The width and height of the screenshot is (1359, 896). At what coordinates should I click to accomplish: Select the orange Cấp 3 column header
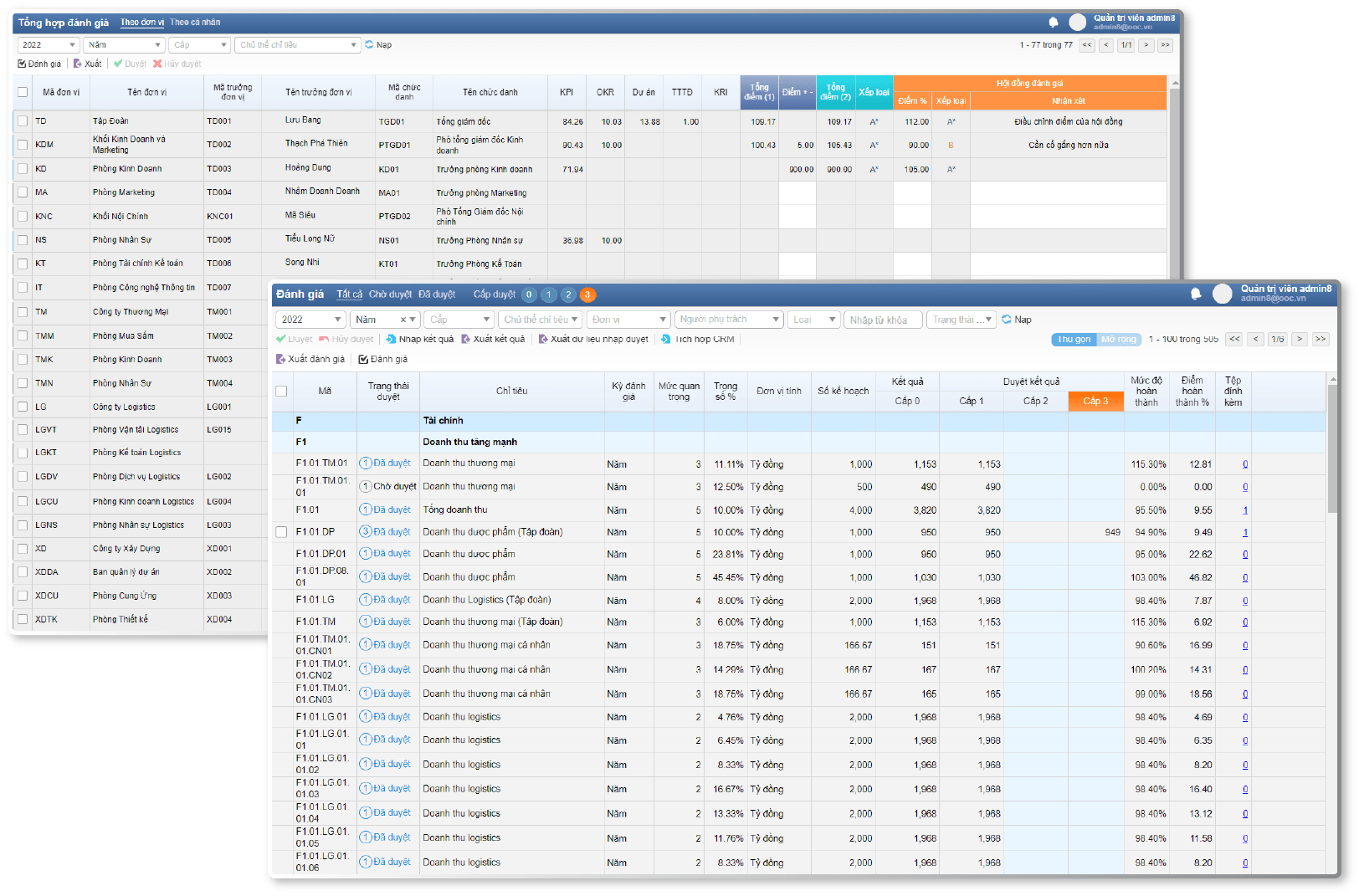(1095, 402)
